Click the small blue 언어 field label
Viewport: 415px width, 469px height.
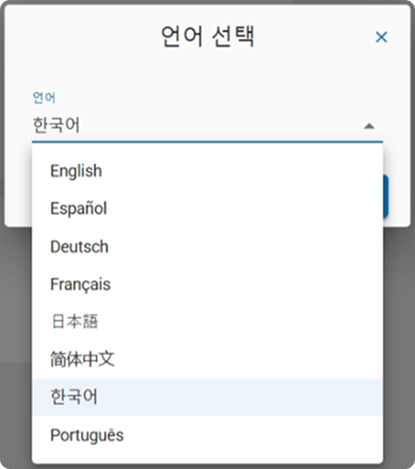pos(44,98)
